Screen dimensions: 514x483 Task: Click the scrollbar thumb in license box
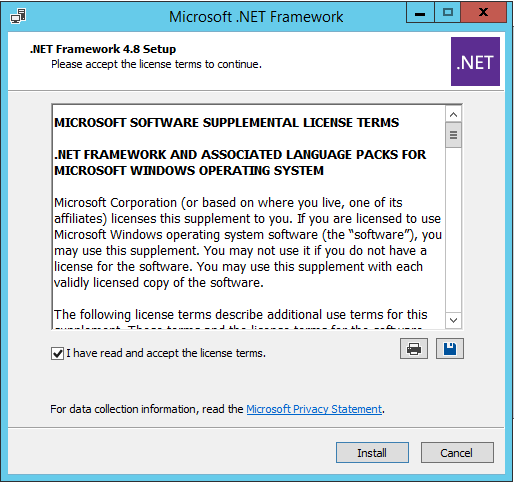tap(453, 135)
